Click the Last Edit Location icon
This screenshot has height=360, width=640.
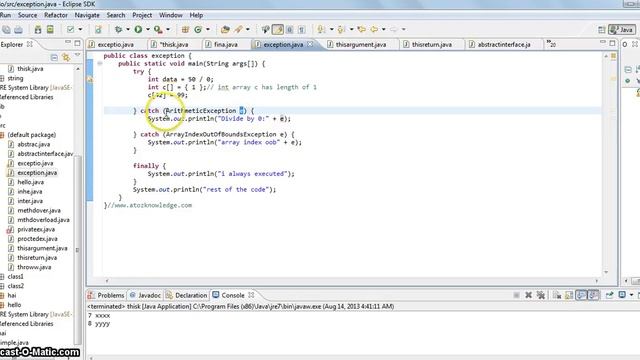click(x=361, y=29)
